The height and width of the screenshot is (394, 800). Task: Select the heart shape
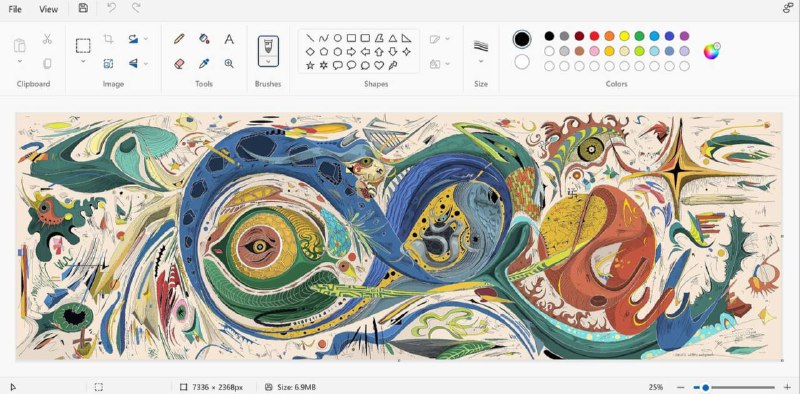(379, 65)
